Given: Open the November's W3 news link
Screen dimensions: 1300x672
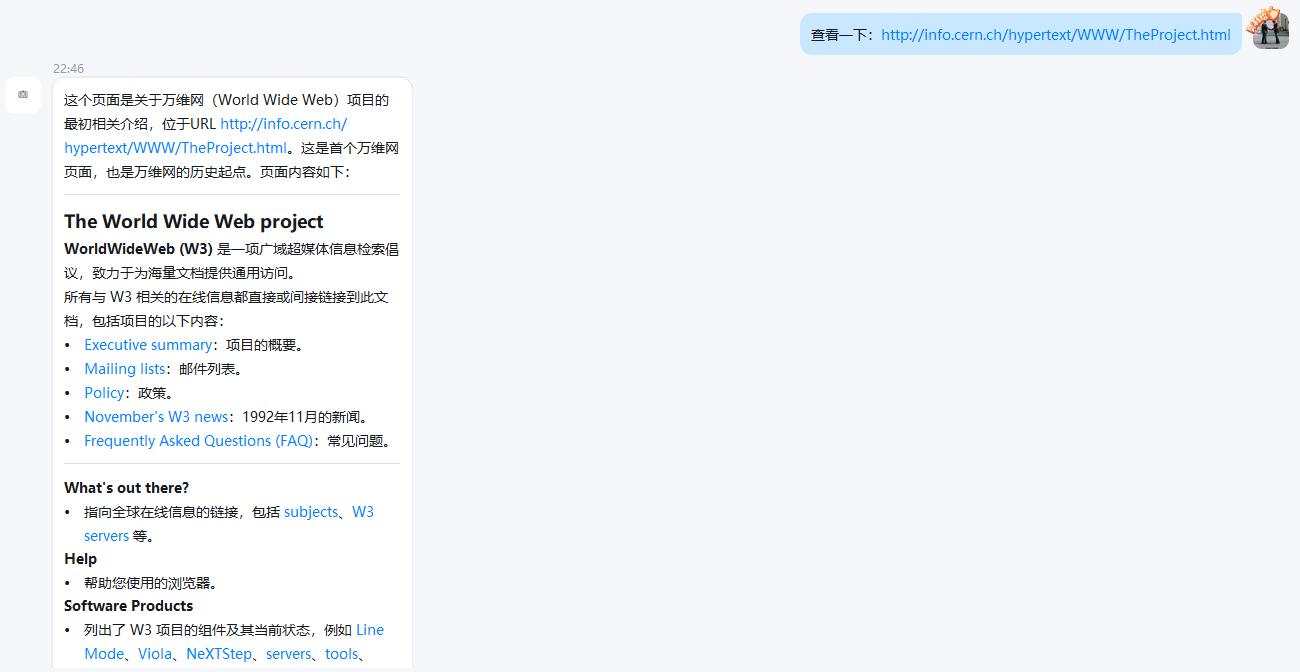Looking at the screenshot, I should pyautogui.click(x=155, y=416).
